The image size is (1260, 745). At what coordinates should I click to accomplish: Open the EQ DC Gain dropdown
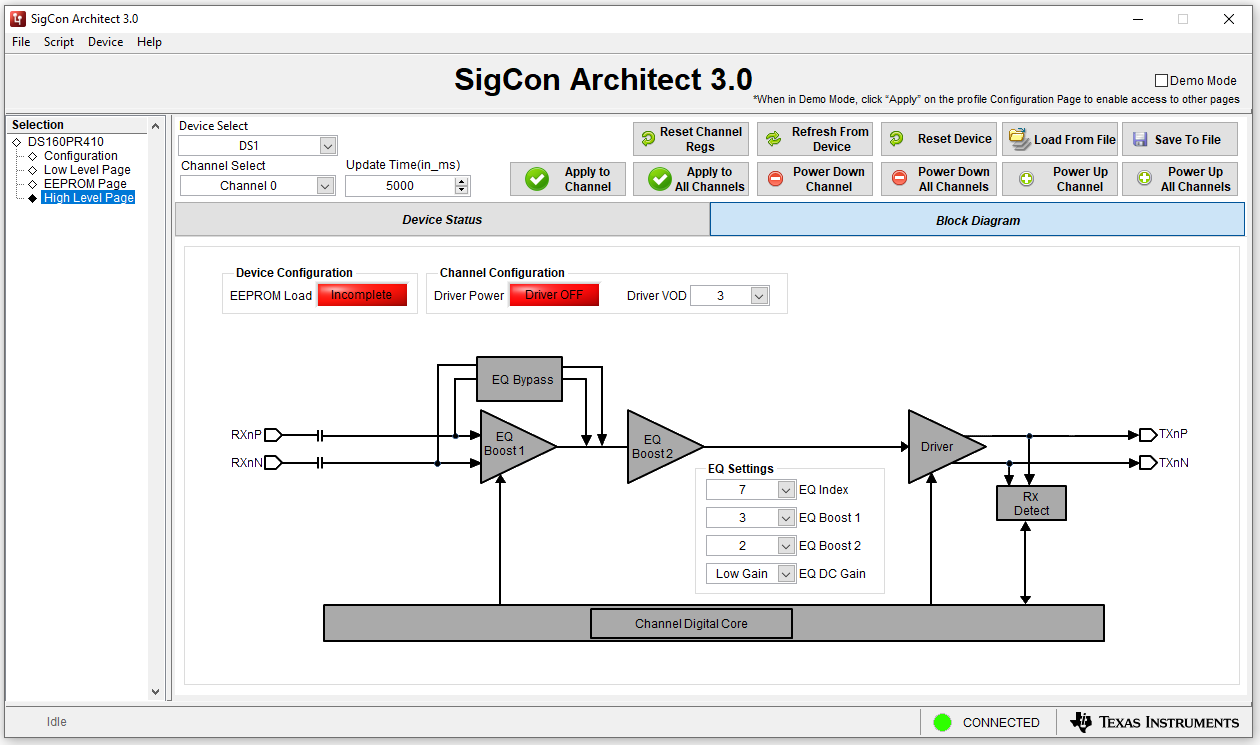point(785,574)
